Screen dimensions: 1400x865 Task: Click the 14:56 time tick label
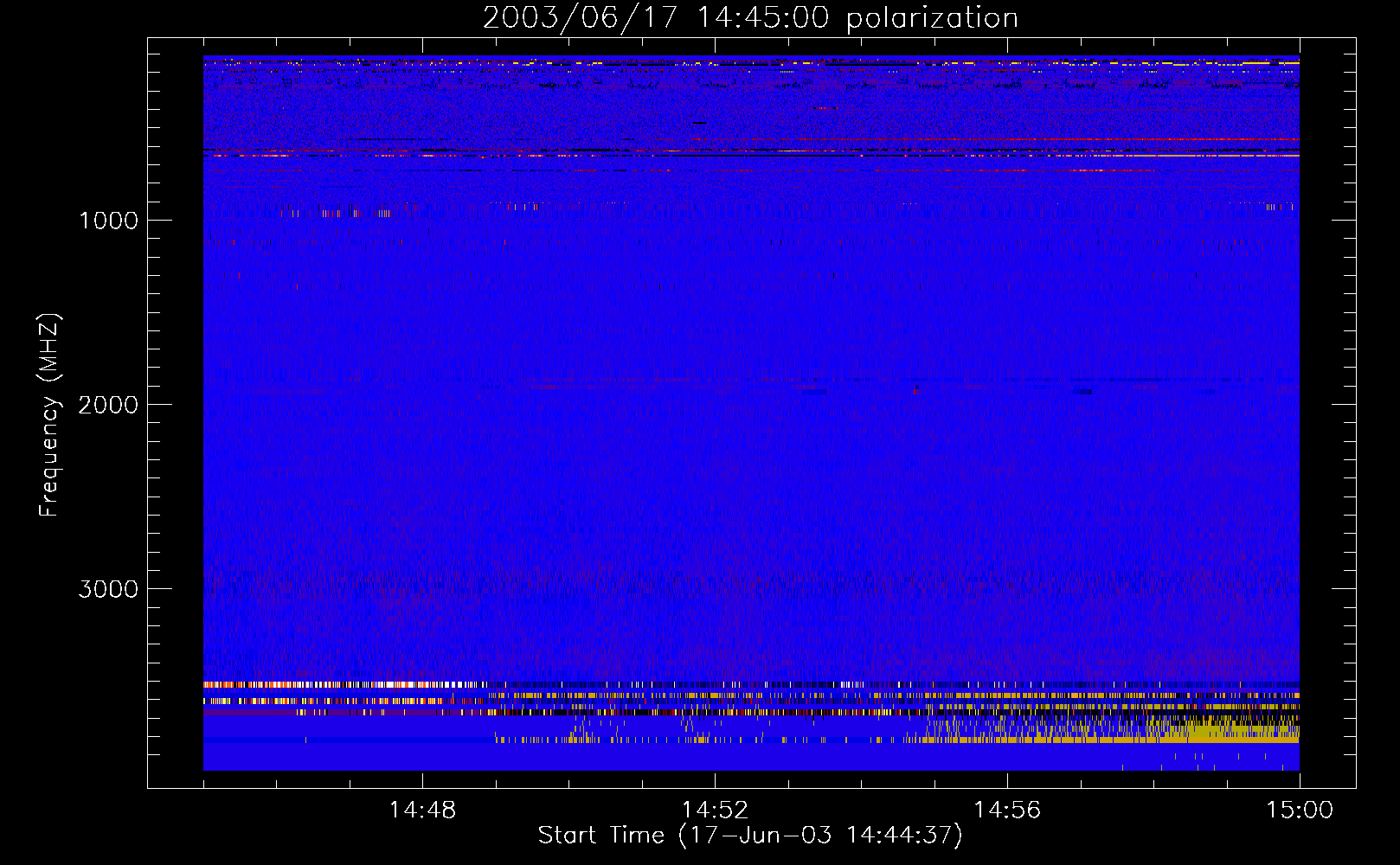(1007, 811)
